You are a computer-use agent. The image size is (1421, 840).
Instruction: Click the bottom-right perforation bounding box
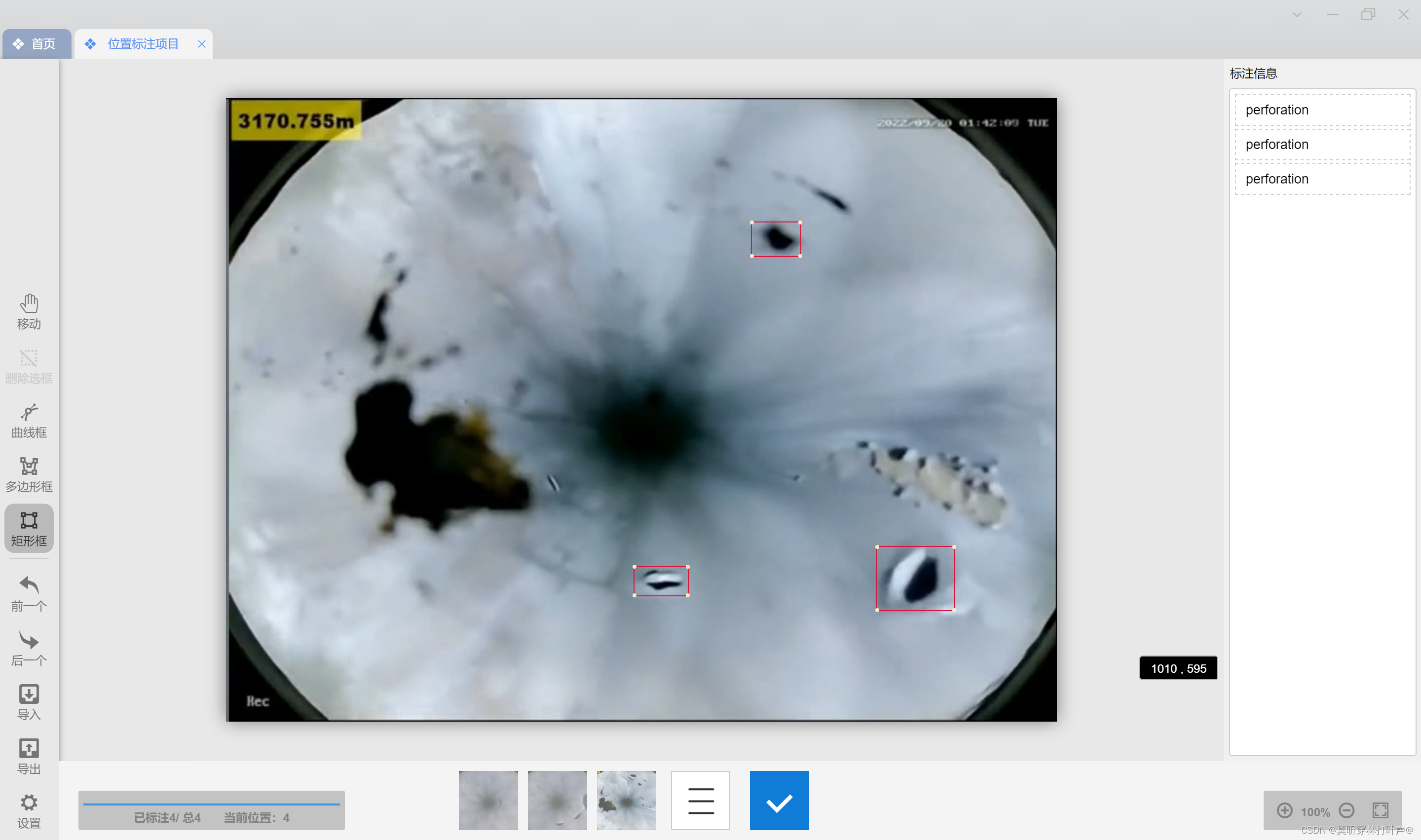[915, 579]
